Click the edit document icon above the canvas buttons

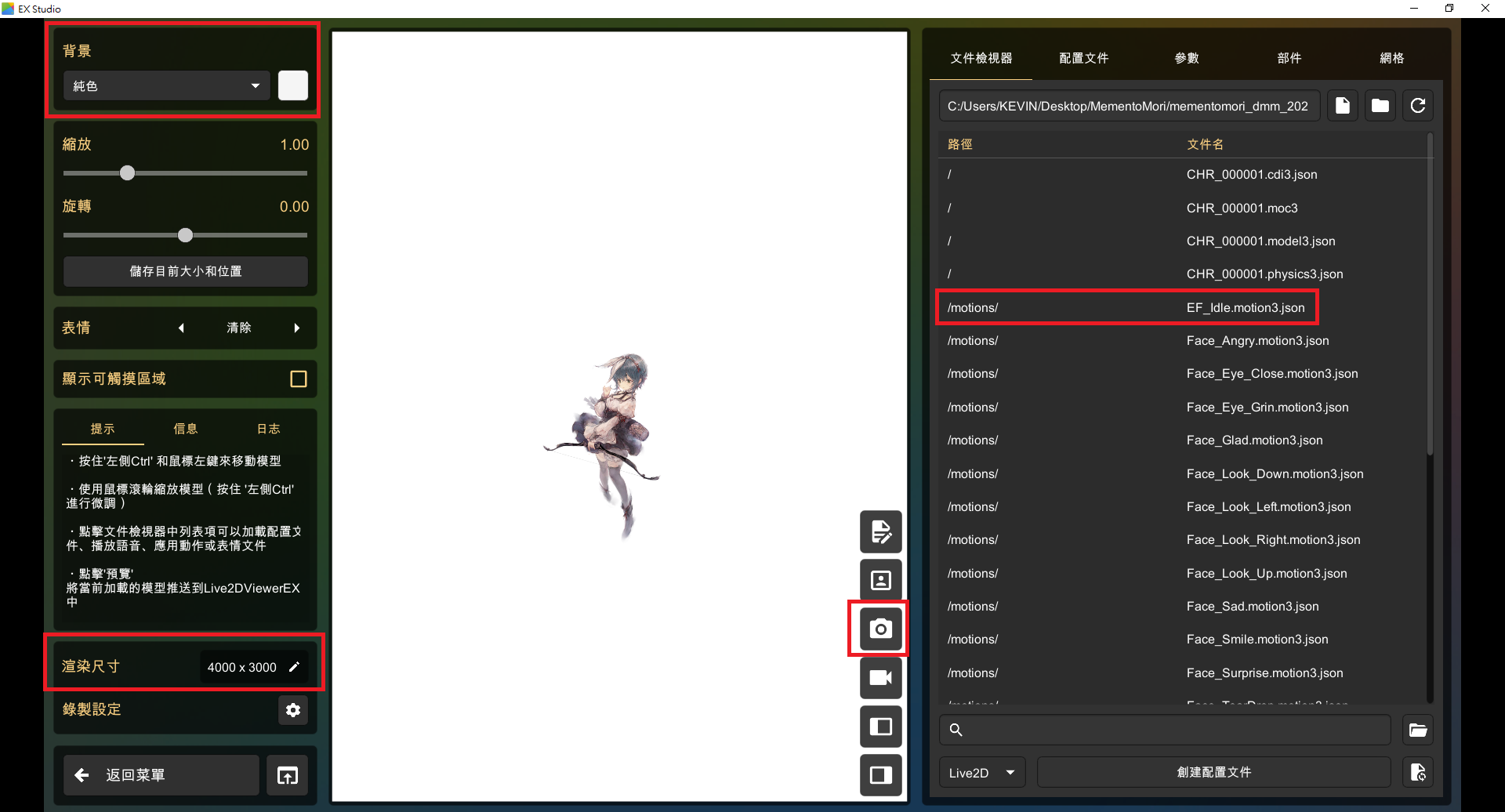[880, 532]
